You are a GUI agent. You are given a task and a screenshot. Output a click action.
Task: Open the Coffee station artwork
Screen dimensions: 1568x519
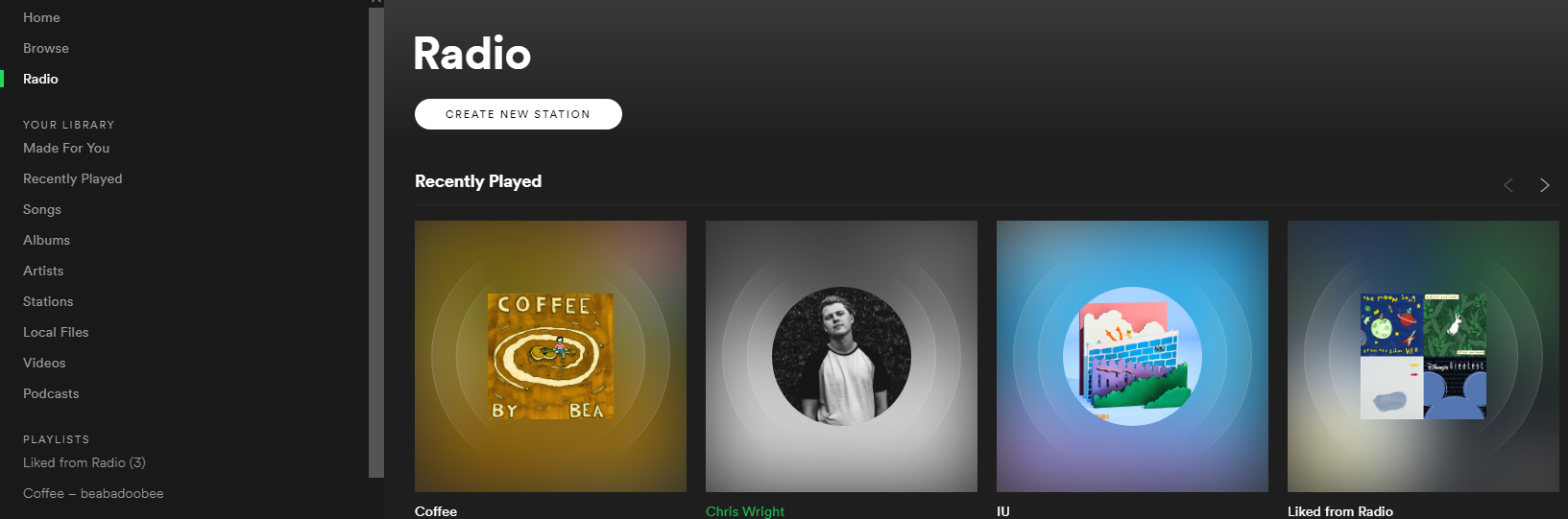pyautogui.click(x=550, y=356)
